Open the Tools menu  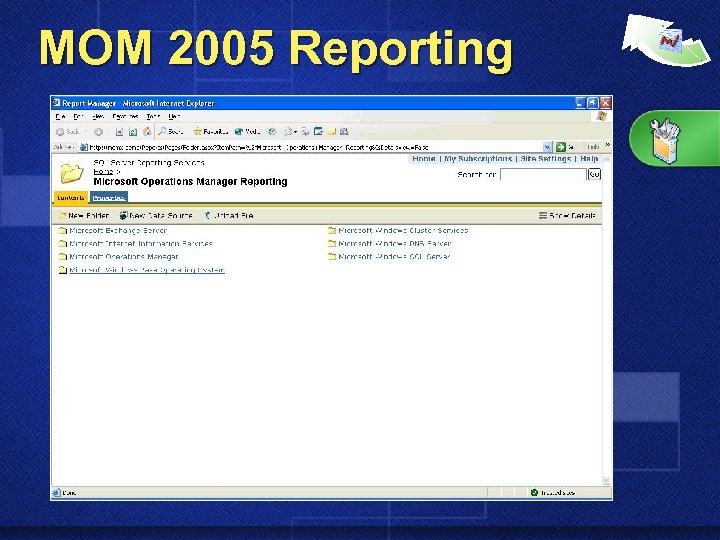pyautogui.click(x=153, y=117)
